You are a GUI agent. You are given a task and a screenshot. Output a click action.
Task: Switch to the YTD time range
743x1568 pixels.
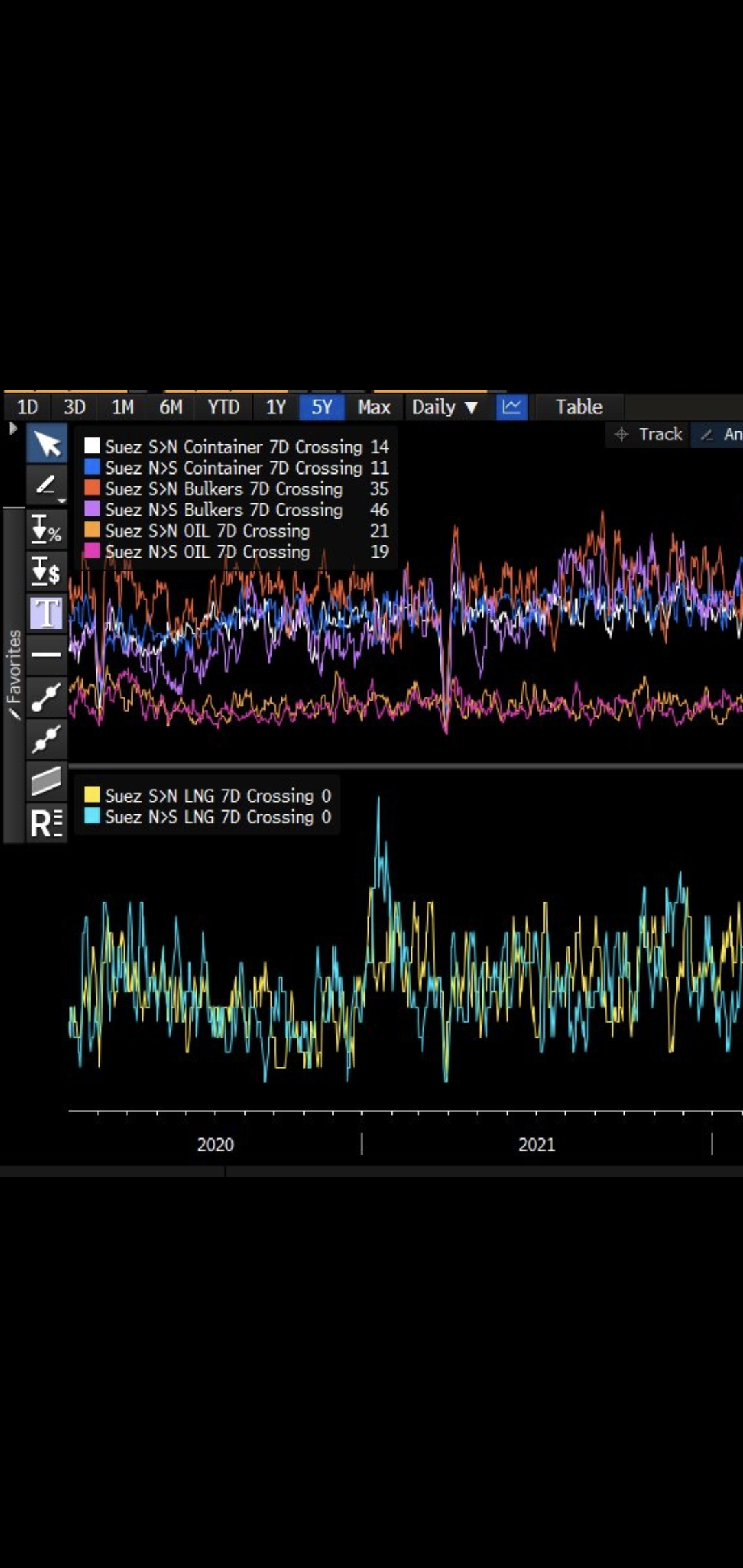coord(224,407)
